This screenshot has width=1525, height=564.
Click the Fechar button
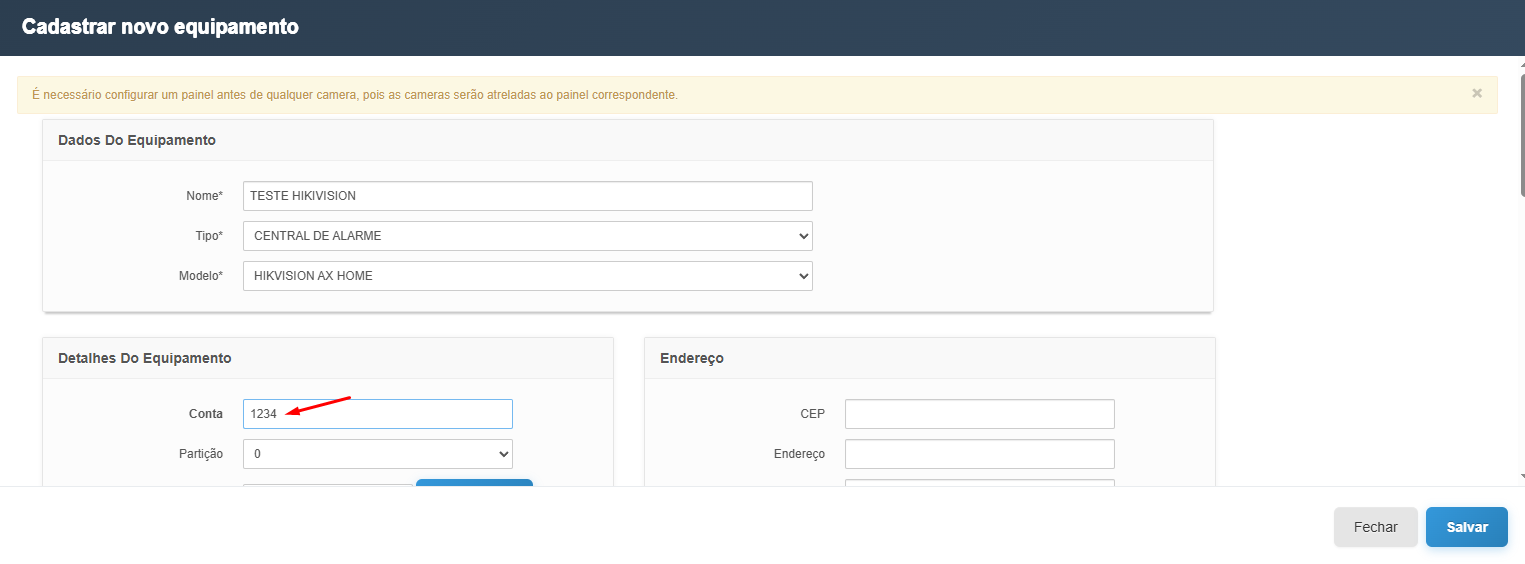click(x=1375, y=527)
